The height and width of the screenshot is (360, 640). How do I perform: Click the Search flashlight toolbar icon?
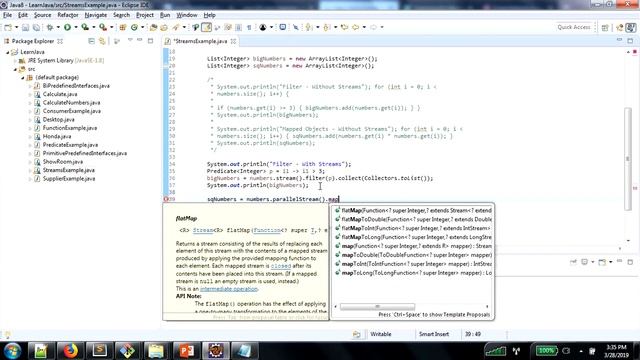tap(176, 27)
